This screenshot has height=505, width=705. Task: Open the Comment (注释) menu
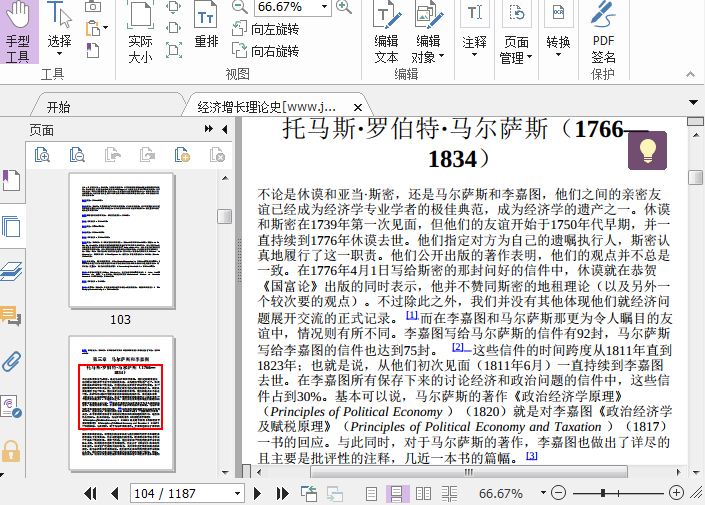pos(474,30)
